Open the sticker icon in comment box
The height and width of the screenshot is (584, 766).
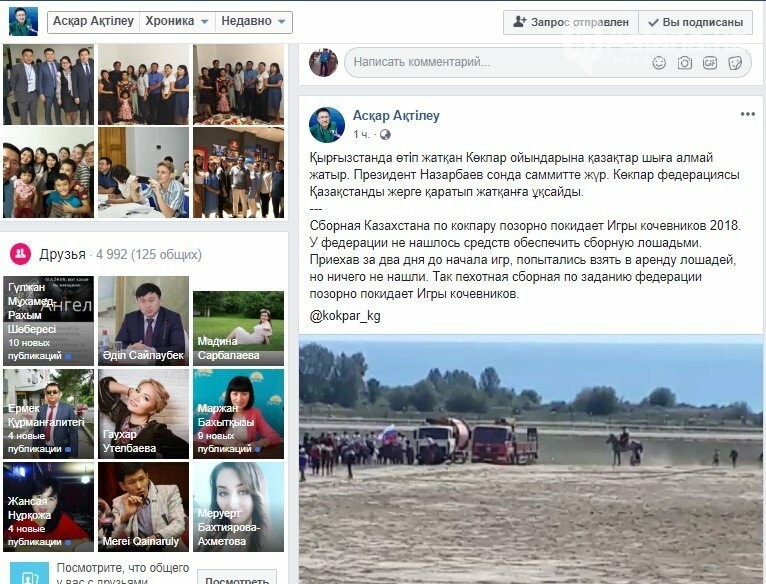[735, 63]
